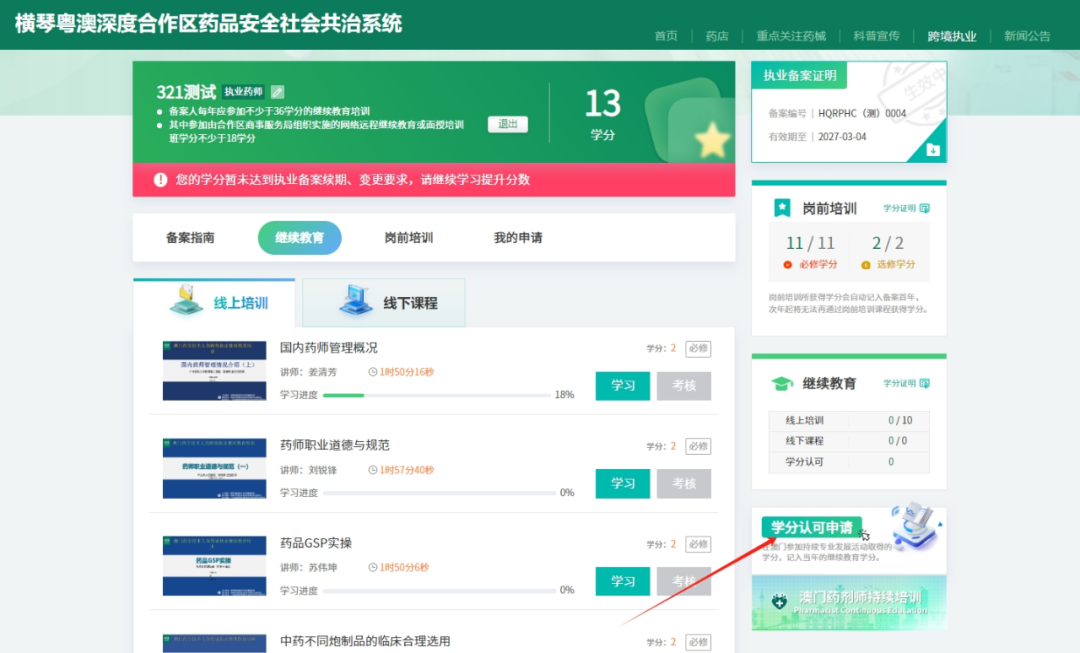Click the star icon in the credits card
1080x653 pixels.
[x=712, y=140]
